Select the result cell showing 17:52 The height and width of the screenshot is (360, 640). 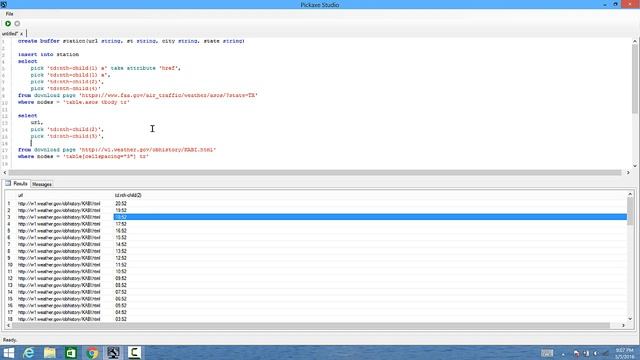coord(370,224)
